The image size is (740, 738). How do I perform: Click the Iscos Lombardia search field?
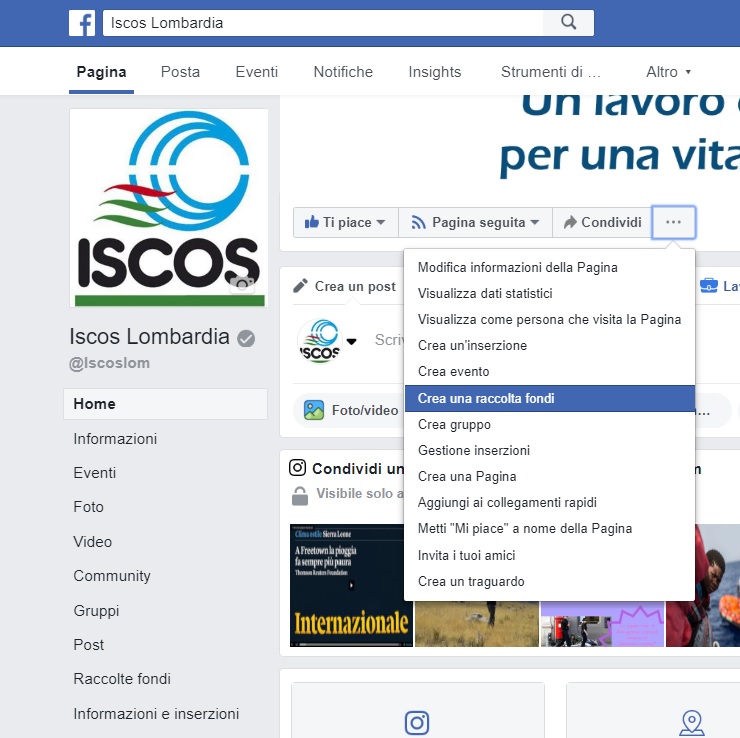pos(323,23)
